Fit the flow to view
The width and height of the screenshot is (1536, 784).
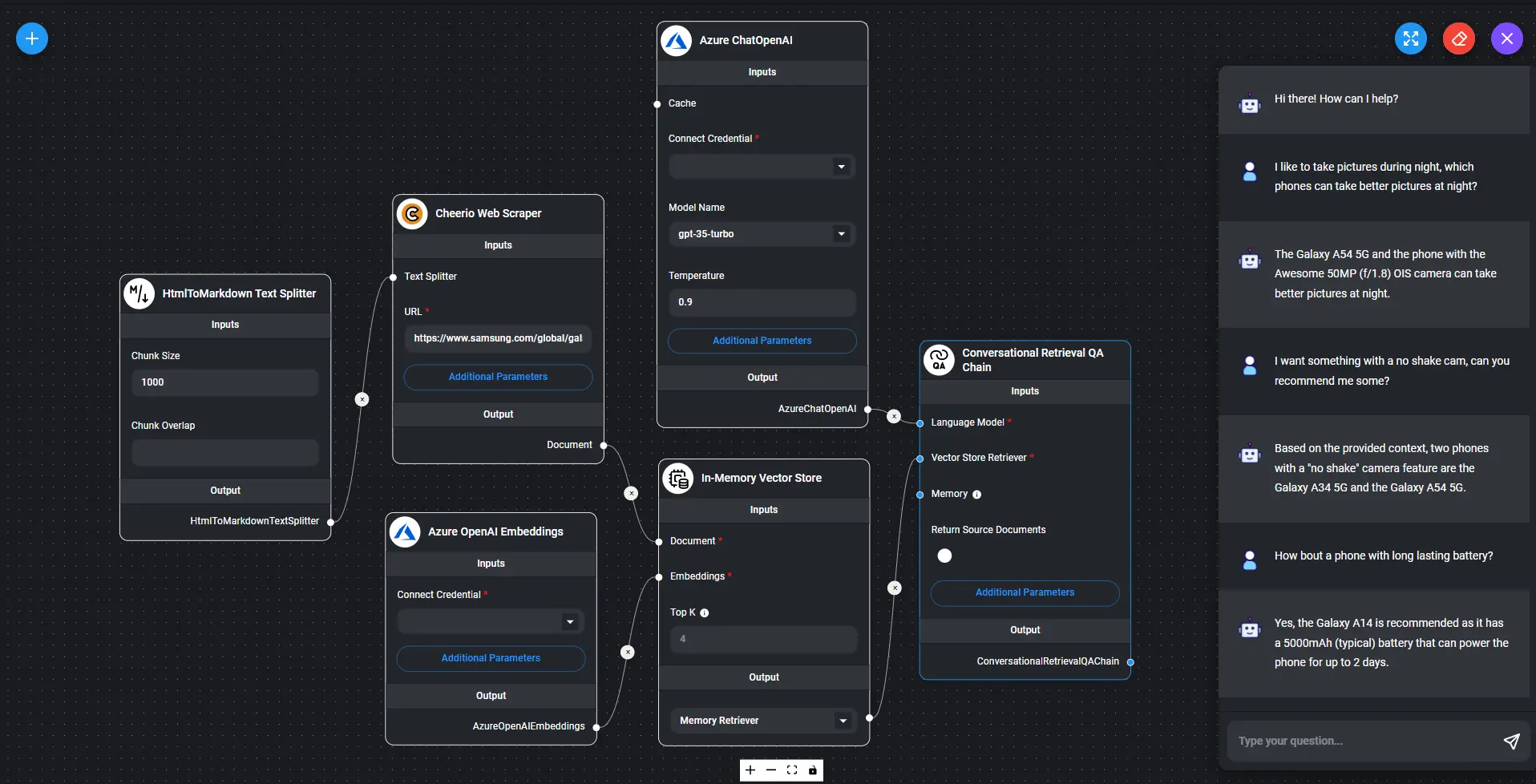792,770
